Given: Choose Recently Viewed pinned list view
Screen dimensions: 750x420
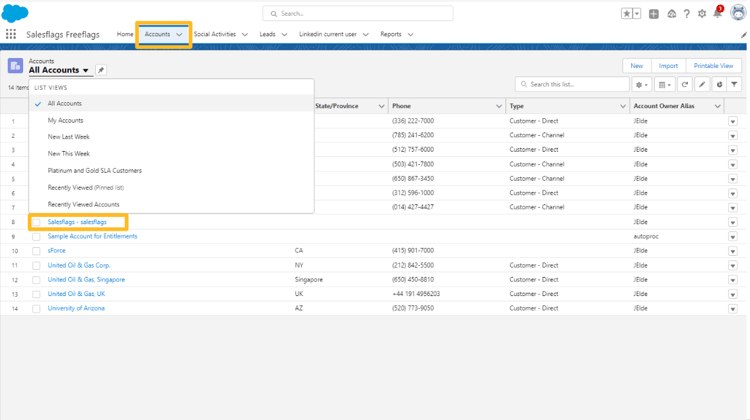Looking at the screenshot, I should (x=171, y=188).
